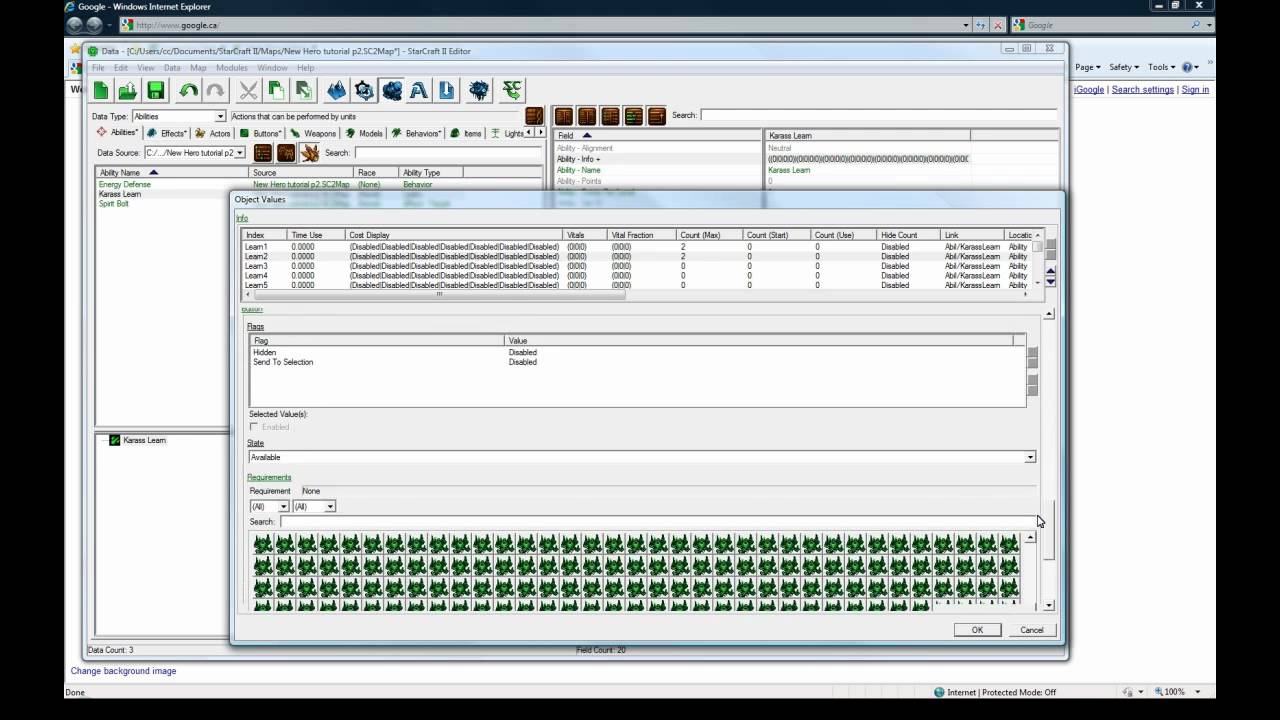Switch to the Models tab
The width and height of the screenshot is (1280, 720).
(x=365, y=133)
